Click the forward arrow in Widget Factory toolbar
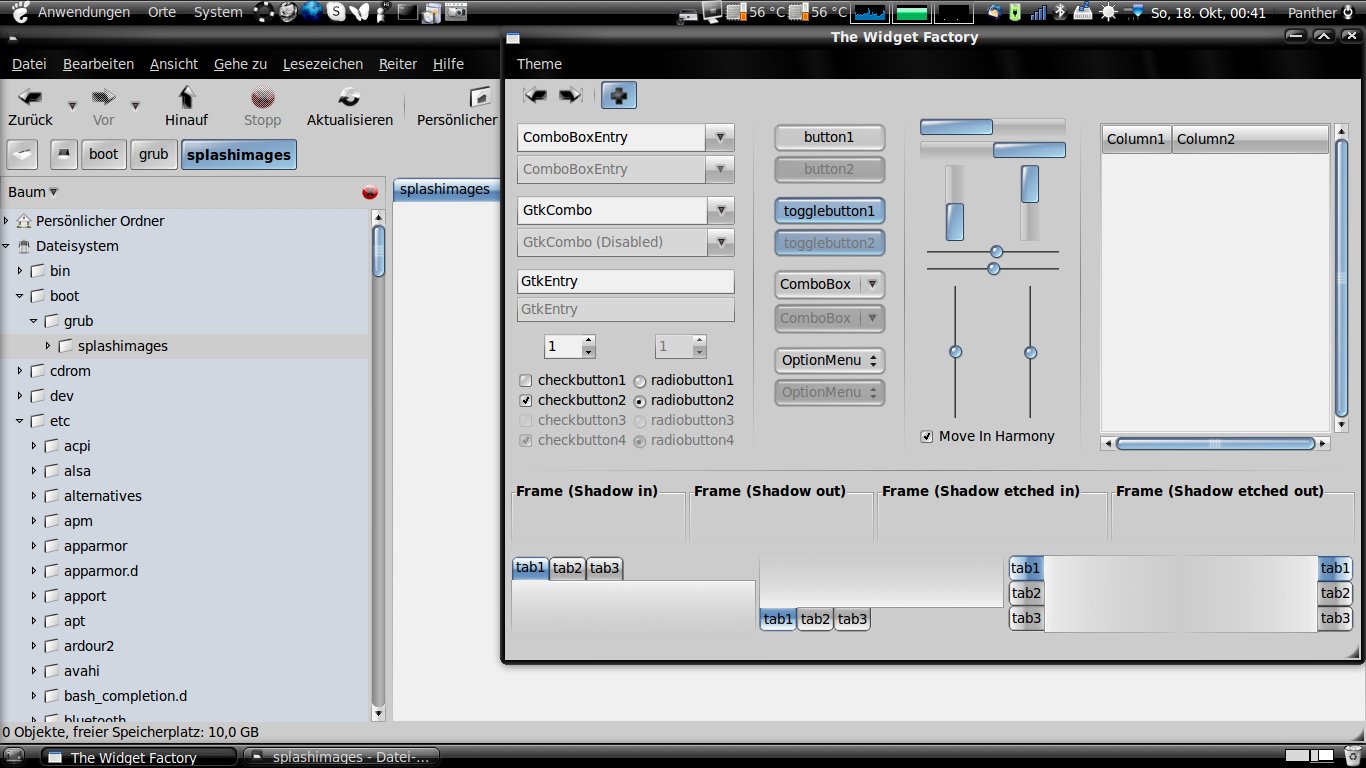 pos(570,95)
